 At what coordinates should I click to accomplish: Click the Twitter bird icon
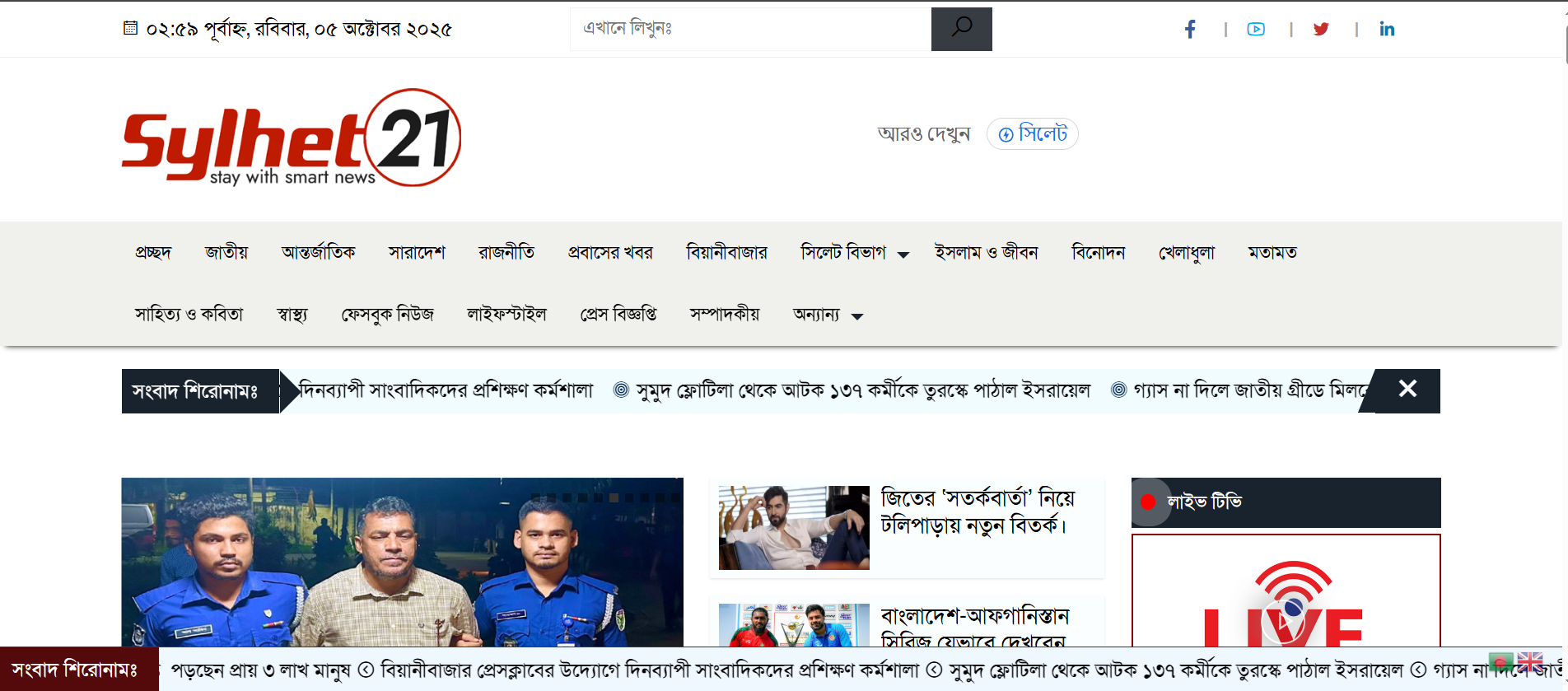click(x=1321, y=30)
